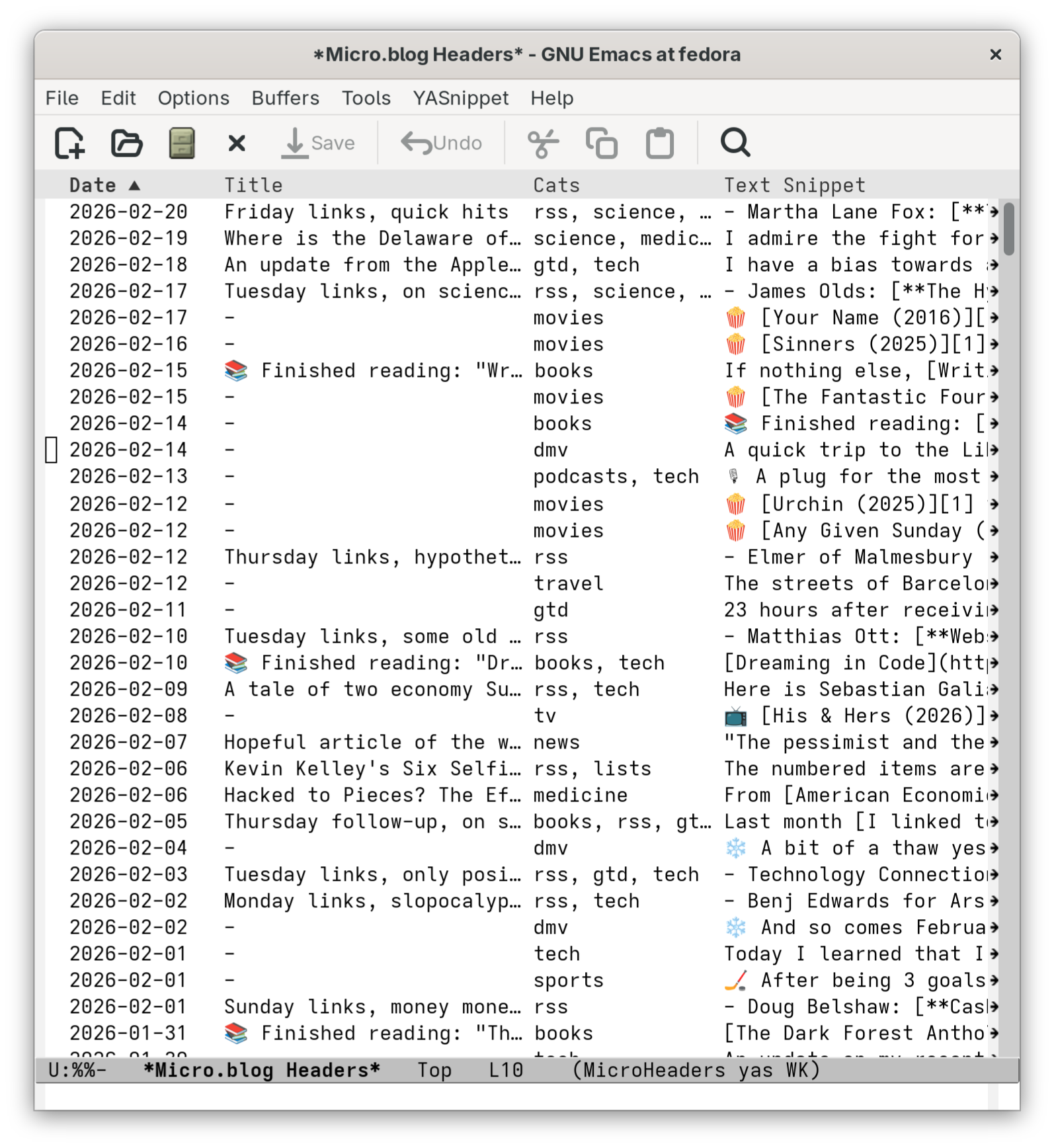Click the Search magnifier icon
Screen dimensions: 1054x1148
tap(735, 143)
